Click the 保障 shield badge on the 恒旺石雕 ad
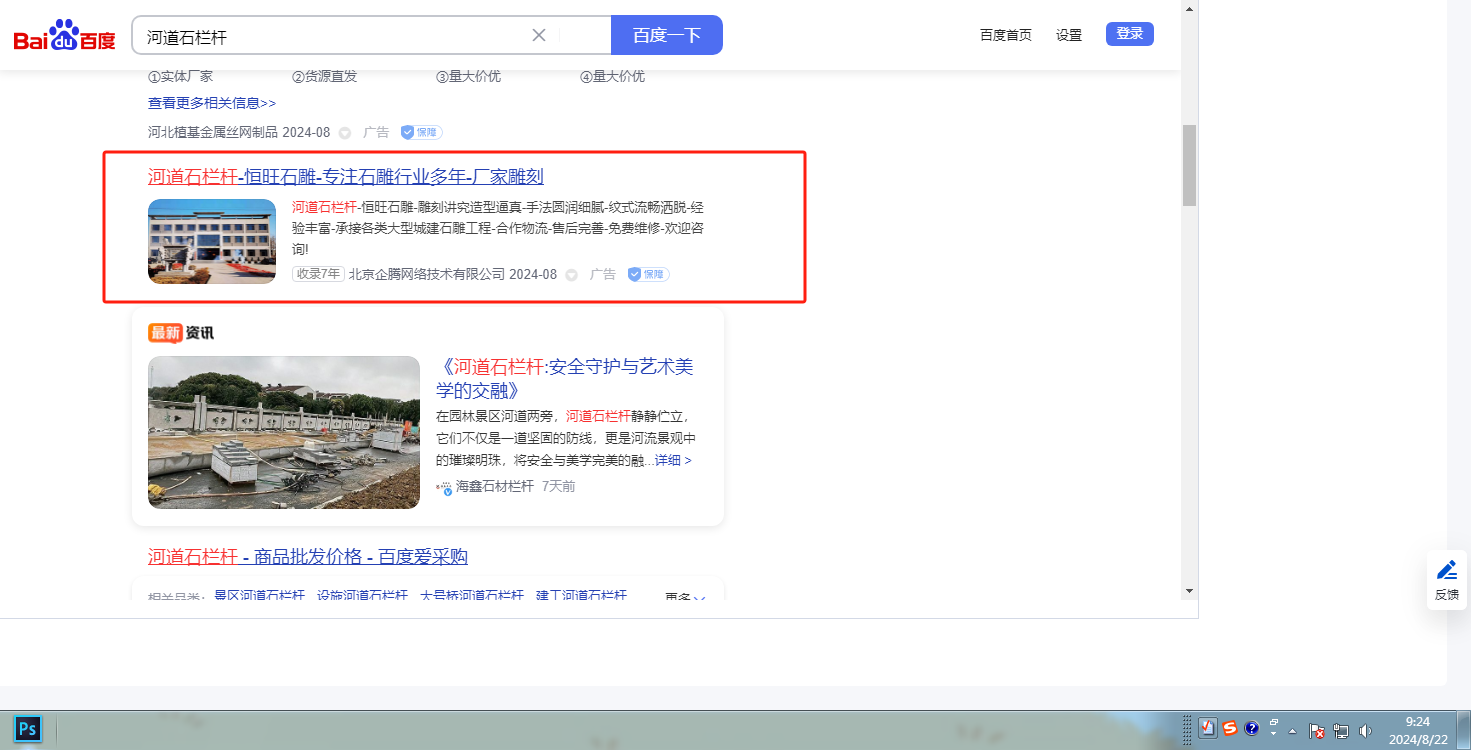The width and height of the screenshot is (1471, 750). pos(648,274)
